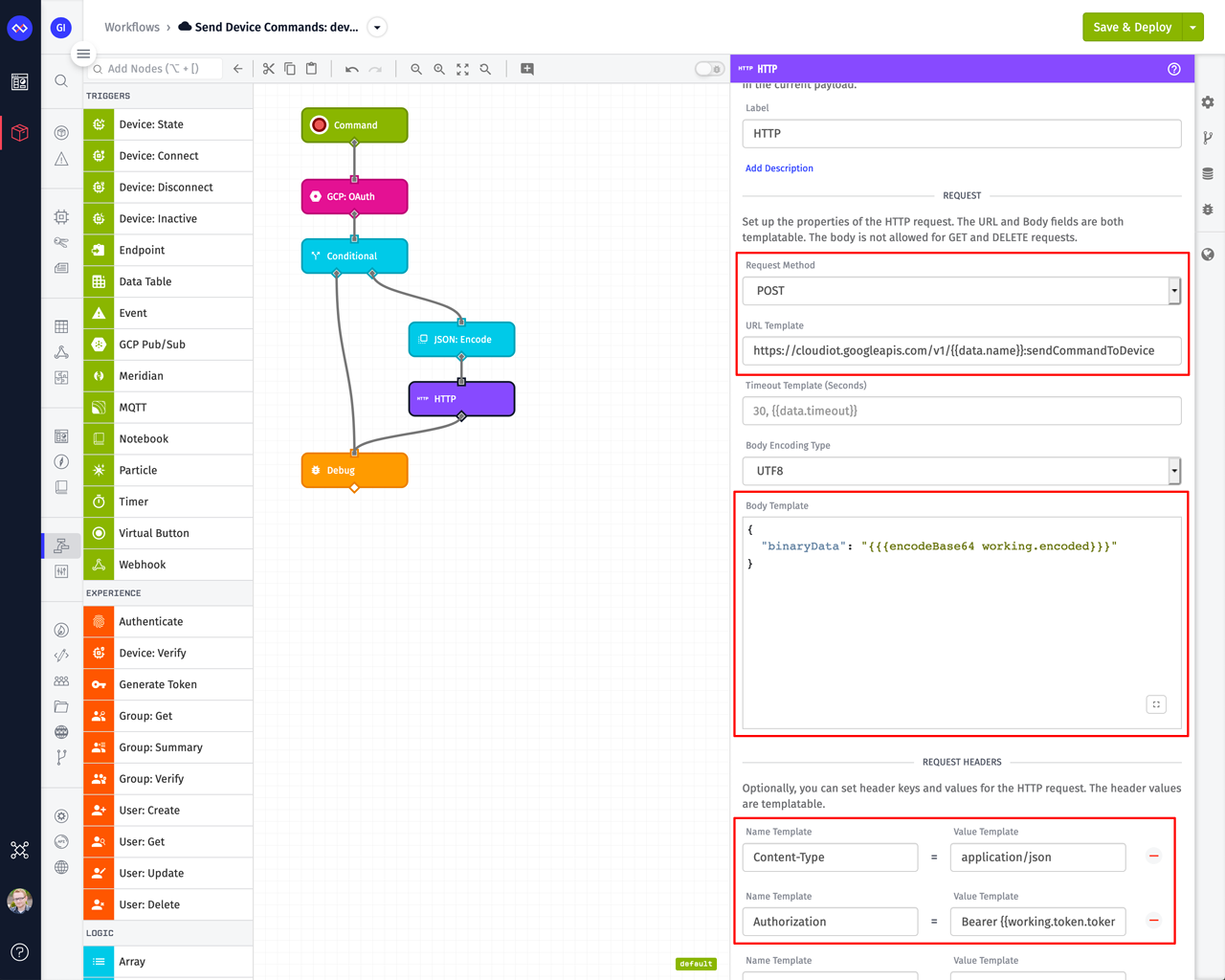
Task: Click the globe icon on the right sidebar
Action: (1208, 254)
